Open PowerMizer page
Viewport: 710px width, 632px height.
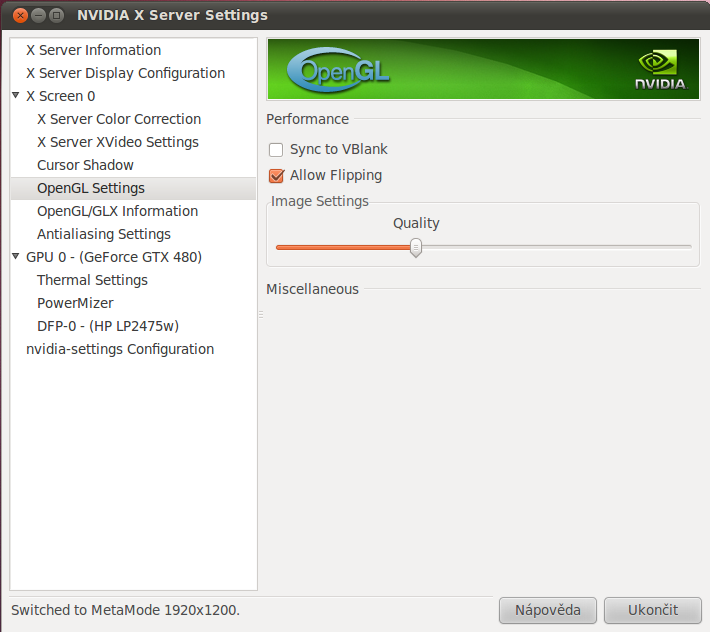pos(75,303)
